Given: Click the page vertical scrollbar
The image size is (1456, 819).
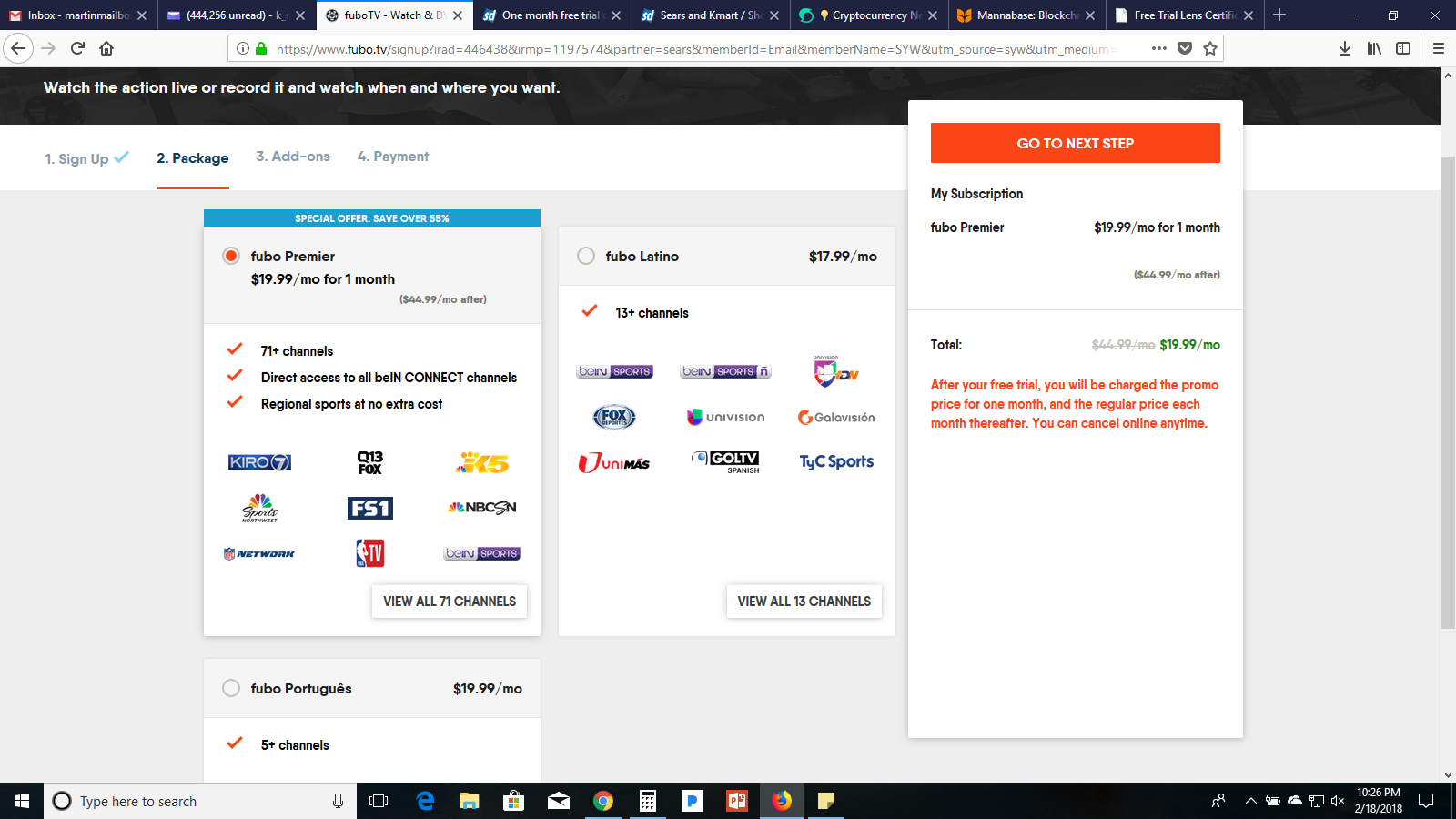Looking at the screenshot, I should [1448, 392].
